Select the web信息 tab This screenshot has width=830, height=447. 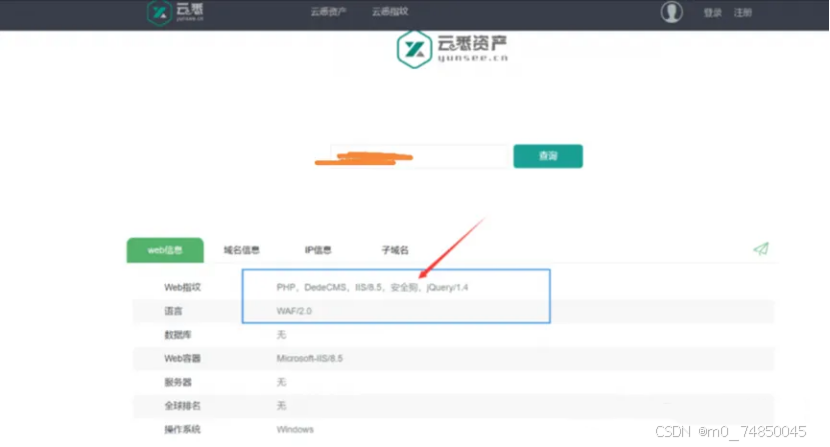(x=165, y=250)
